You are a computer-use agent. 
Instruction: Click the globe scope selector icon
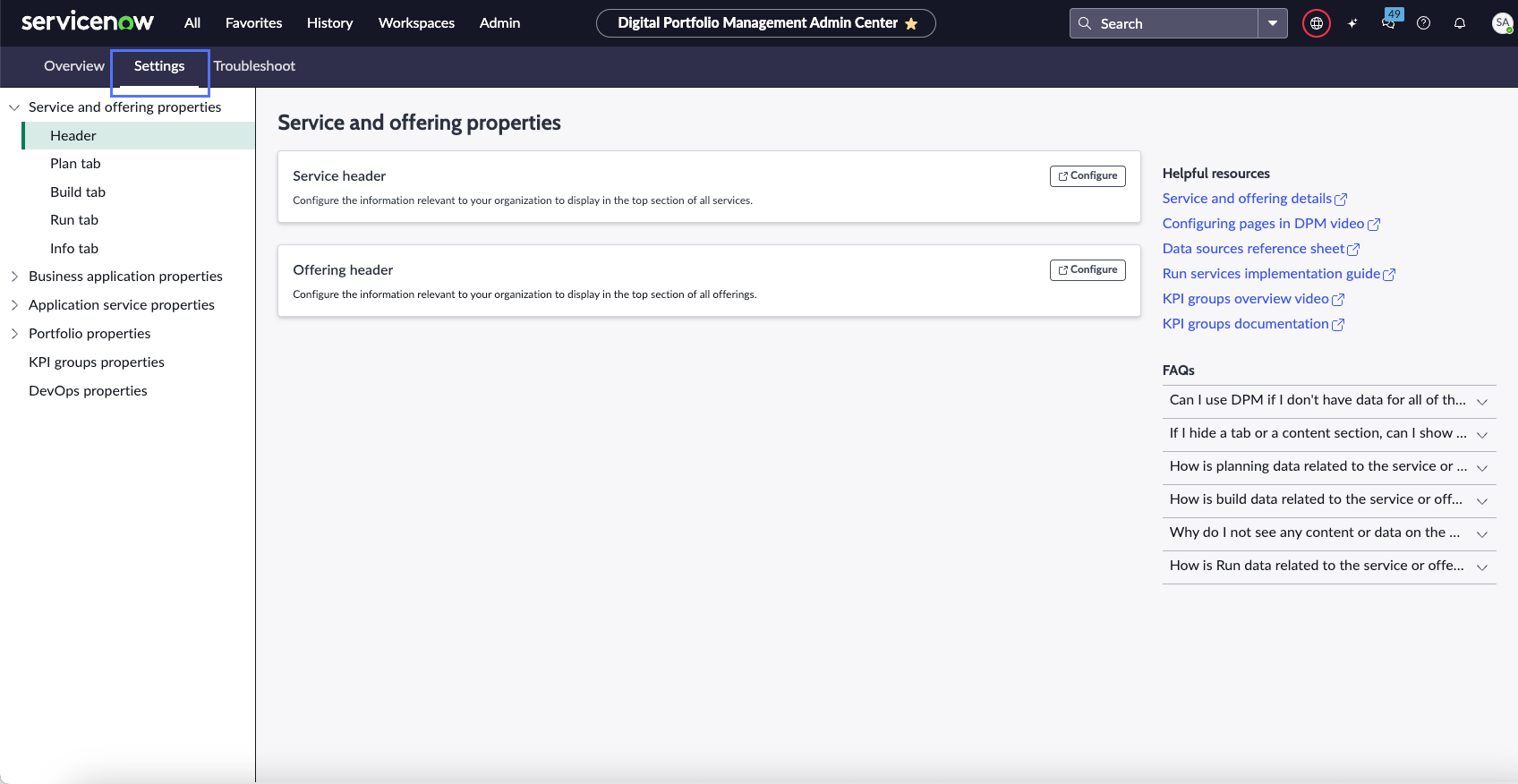click(x=1316, y=23)
